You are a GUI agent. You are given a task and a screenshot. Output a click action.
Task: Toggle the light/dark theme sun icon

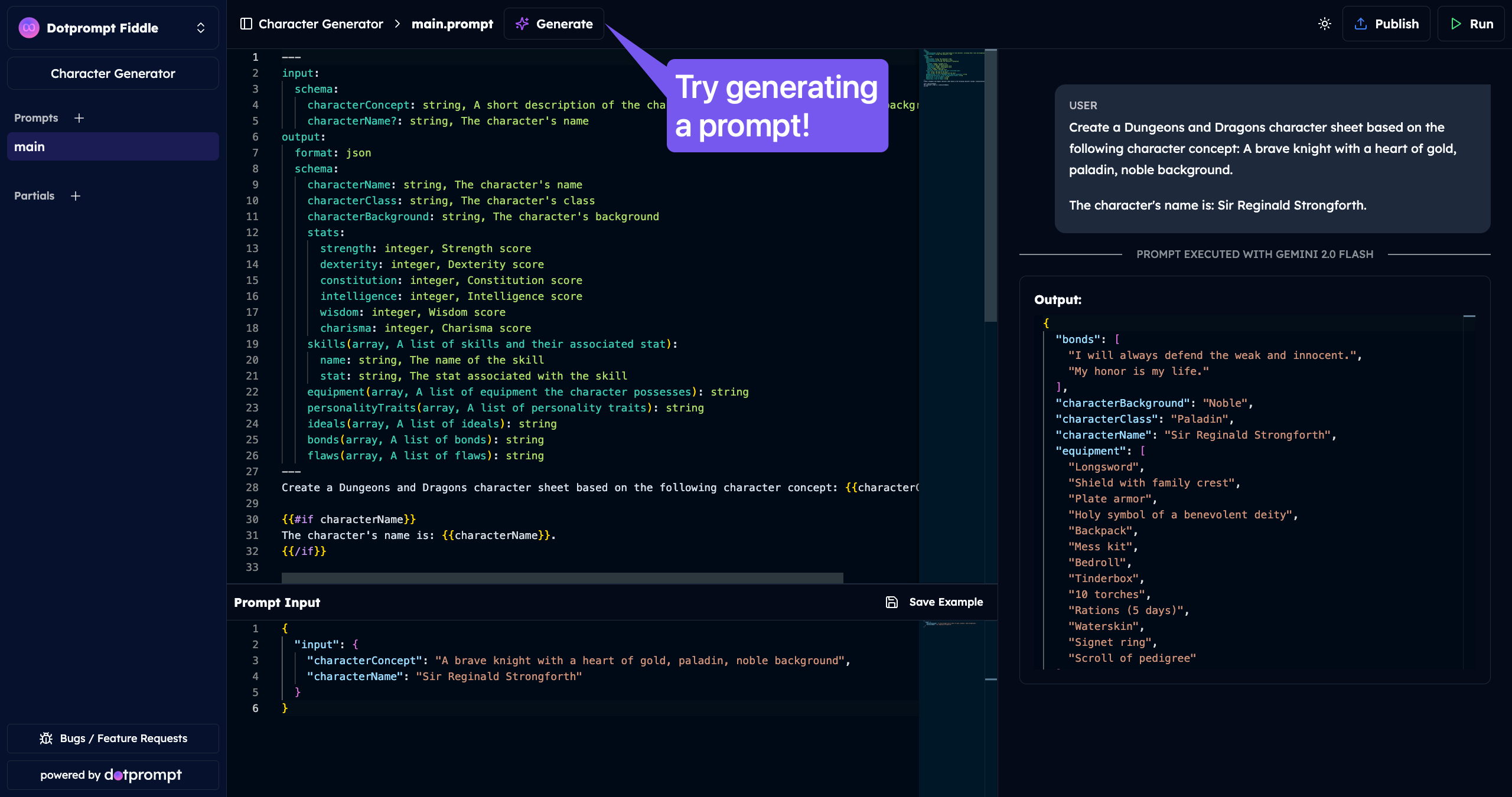pos(1325,24)
